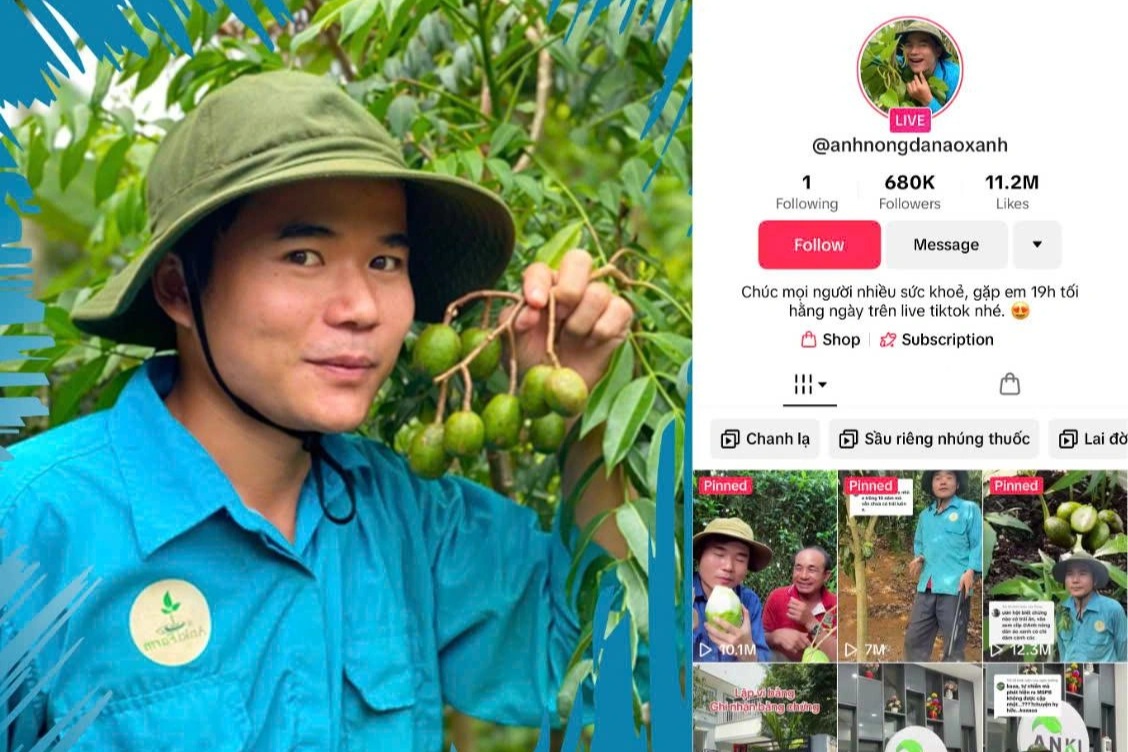Open the Sầu riêng nhúng thuốc playlist
This screenshot has width=1128, height=752.
click(x=934, y=439)
